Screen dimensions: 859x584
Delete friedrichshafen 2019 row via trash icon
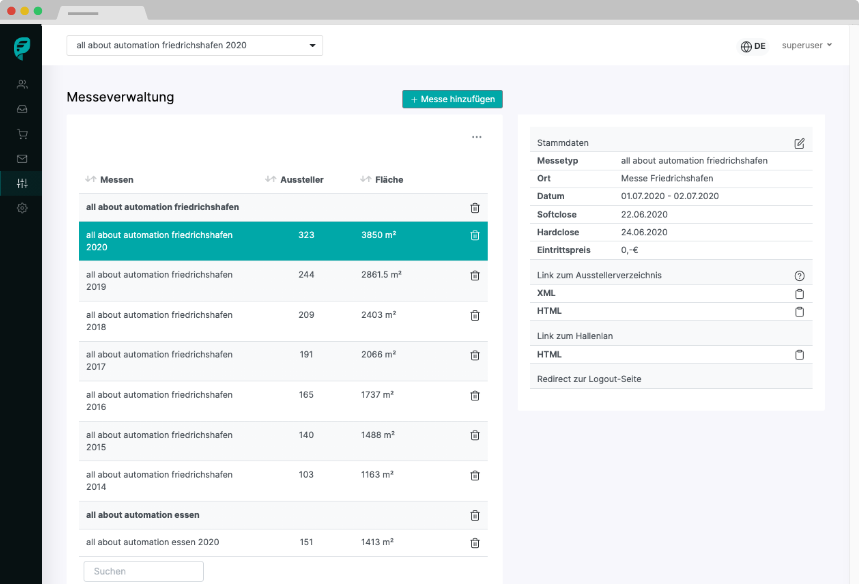coord(475,276)
